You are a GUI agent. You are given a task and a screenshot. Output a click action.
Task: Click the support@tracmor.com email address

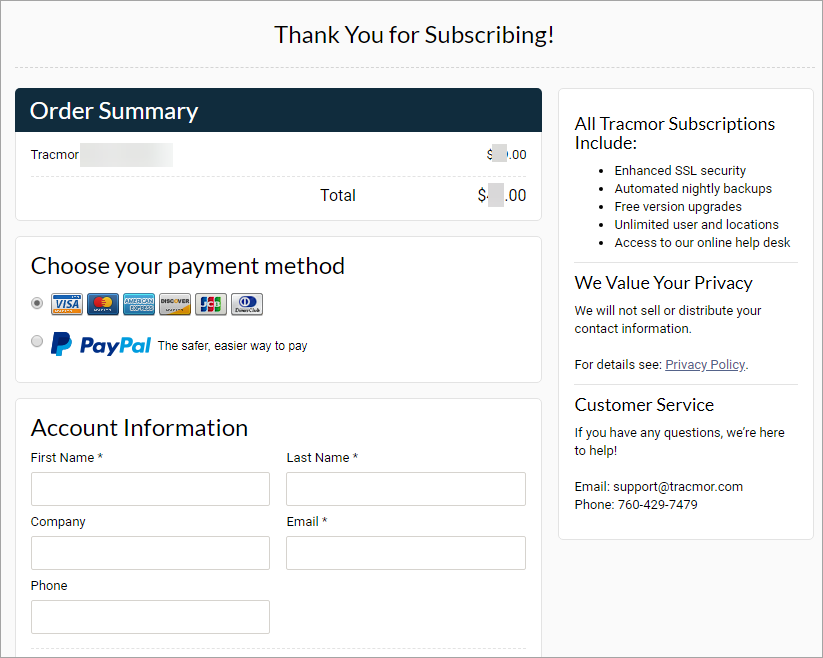pos(677,487)
